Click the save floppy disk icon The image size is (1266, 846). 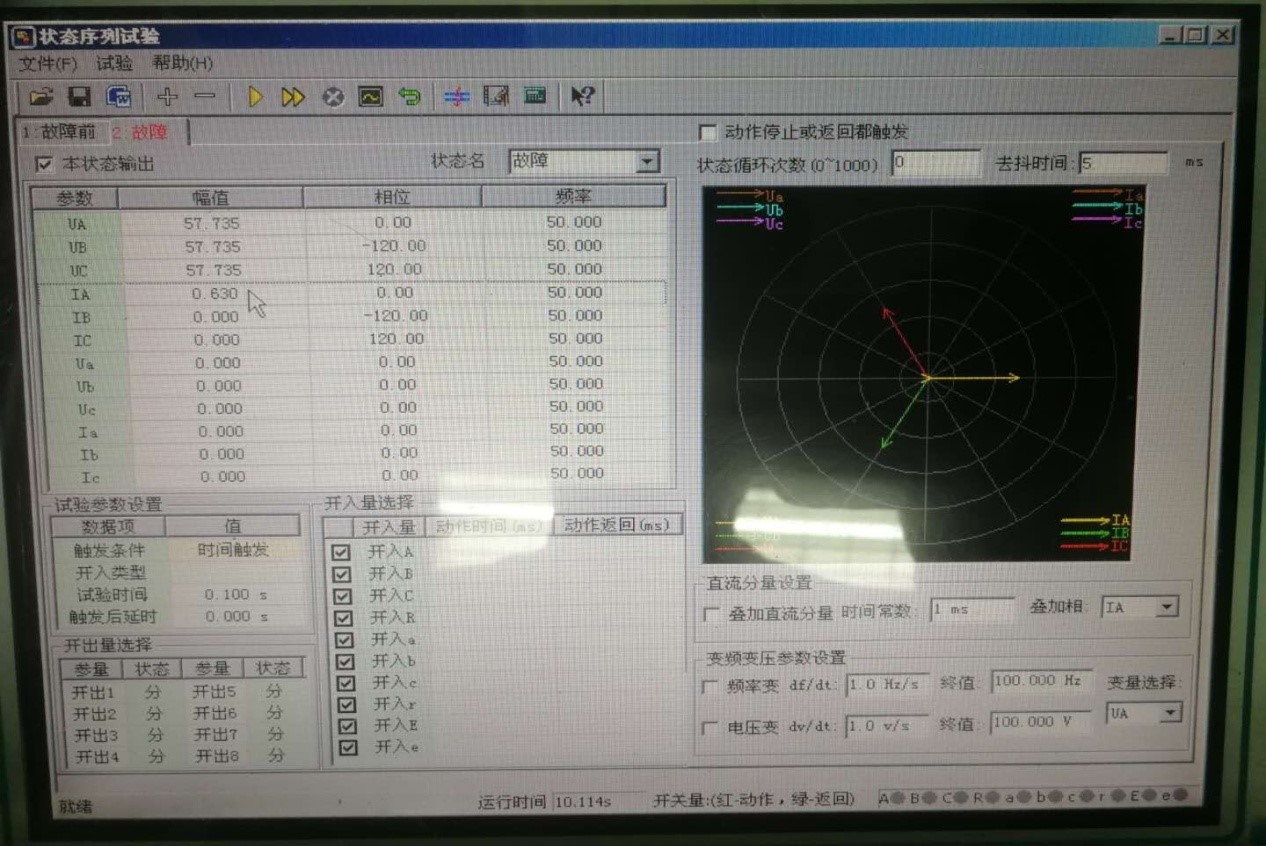79,96
